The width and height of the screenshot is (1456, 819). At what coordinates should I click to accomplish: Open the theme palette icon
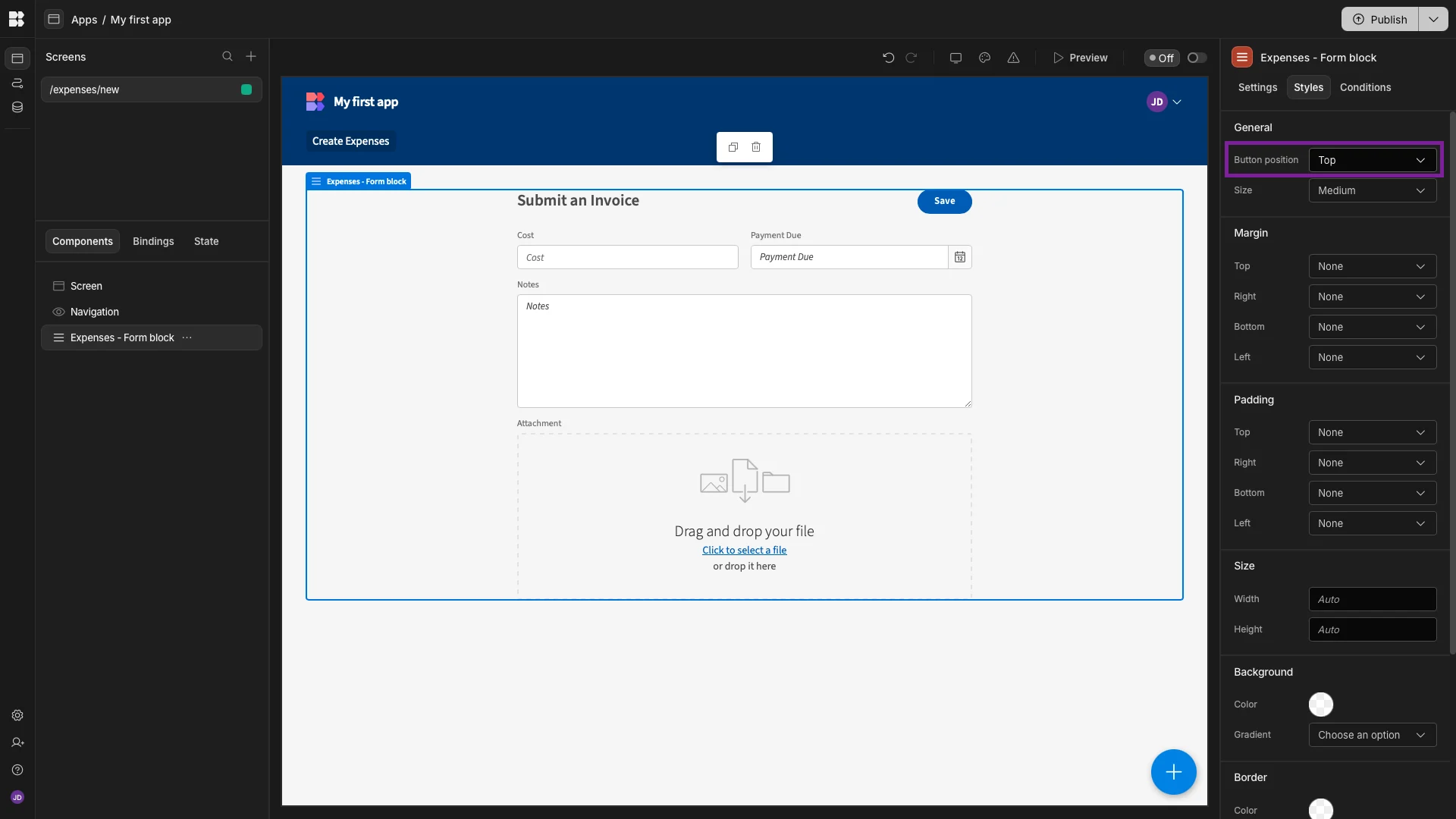click(x=984, y=58)
